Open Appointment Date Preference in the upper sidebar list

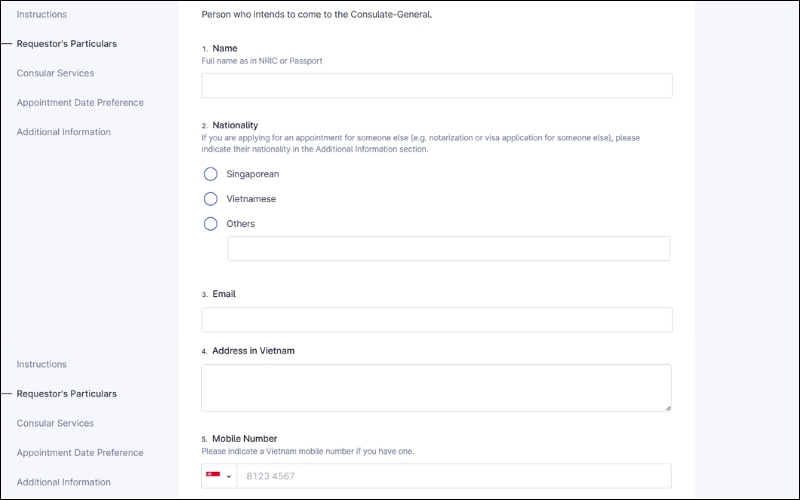(80, 102)
